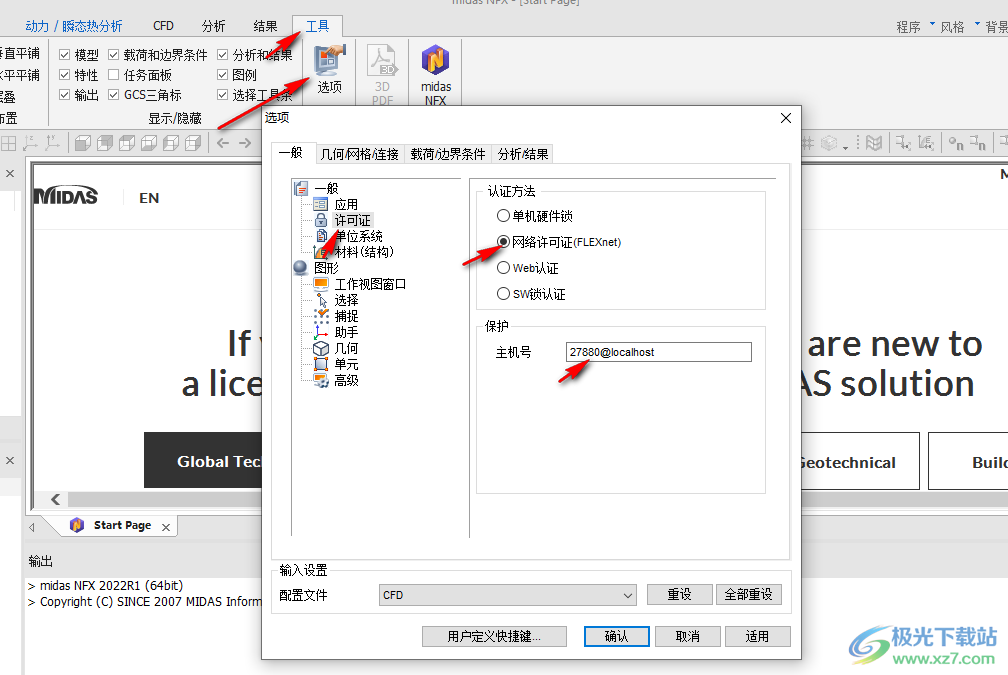Open the view cube dropdown arrow
The height and width of the screenshot is (675, 1008).
845,147
